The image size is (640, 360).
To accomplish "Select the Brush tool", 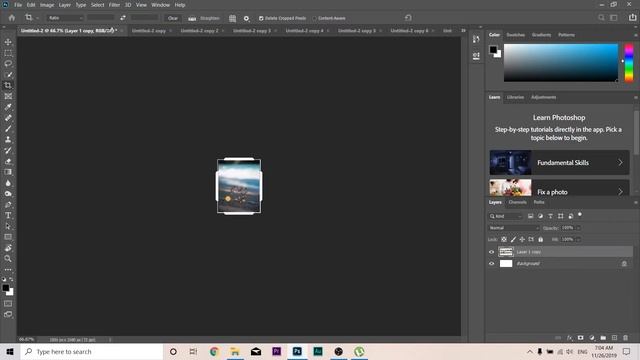I will [x=8, y=129].
